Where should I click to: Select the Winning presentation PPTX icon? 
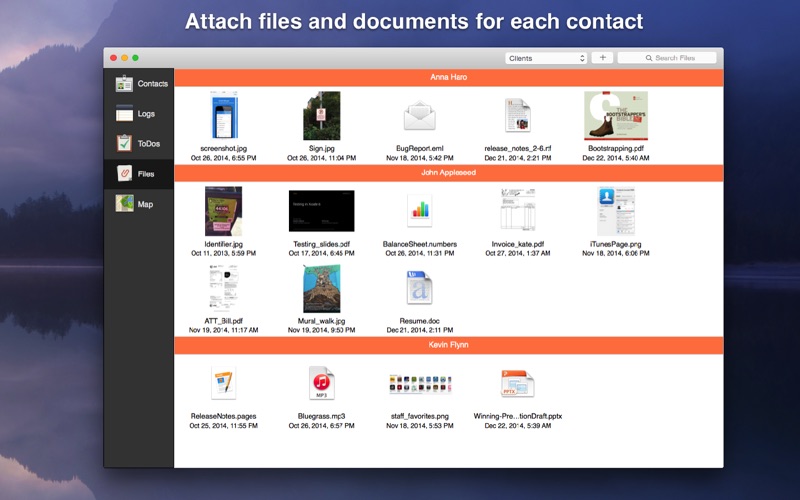(517, 384)
